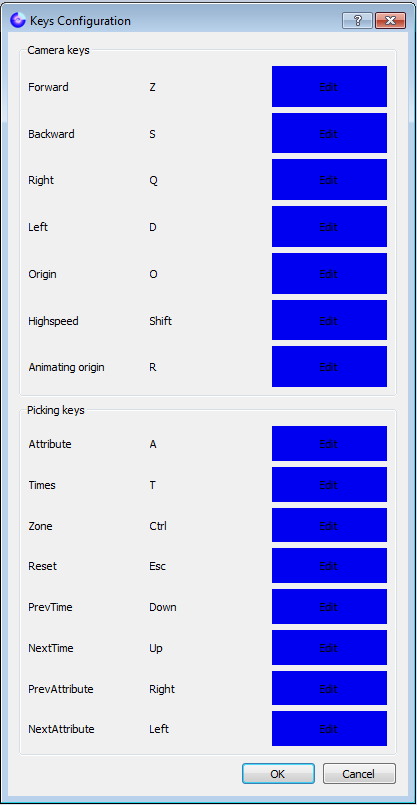Edit the Animating origin key
The image size is (417, 805).
tap(329, 367)
